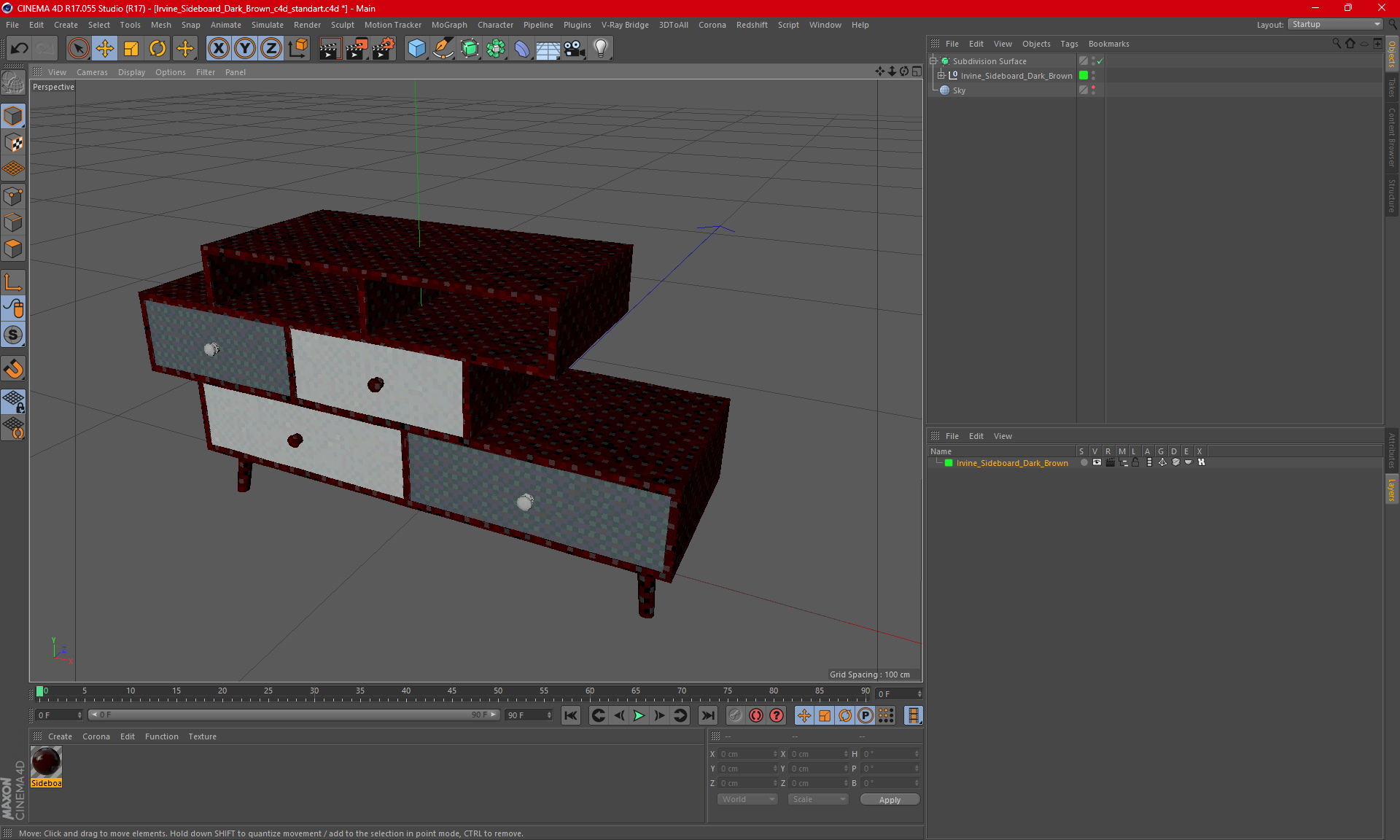Screen dimensions: 1400x840
Task: Select the Rotate tool icon
Action: pos(157,49)
